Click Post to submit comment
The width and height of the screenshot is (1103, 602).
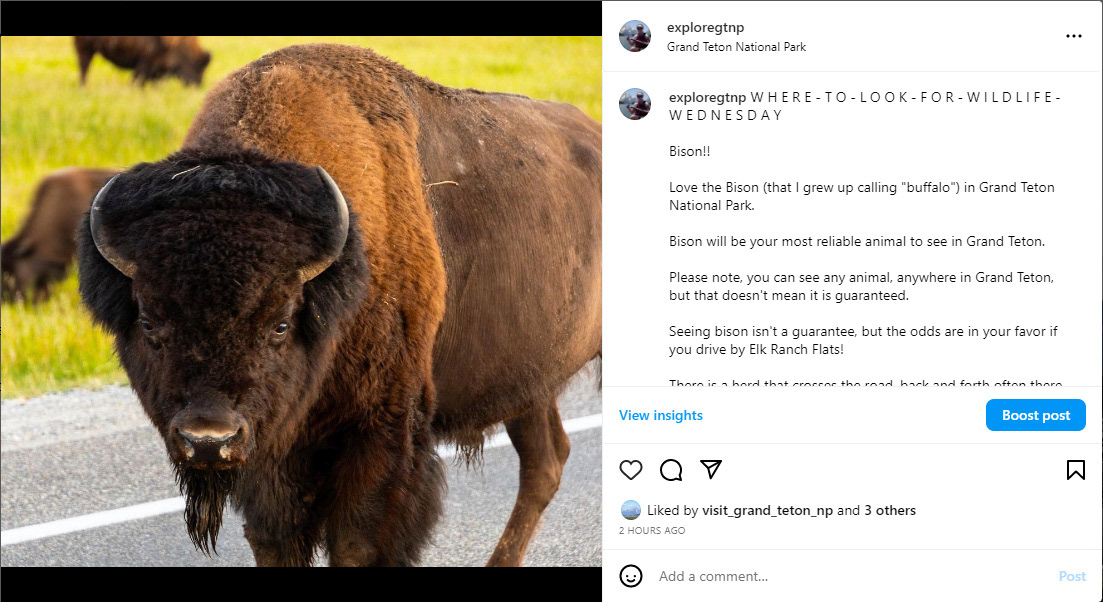1072,576
